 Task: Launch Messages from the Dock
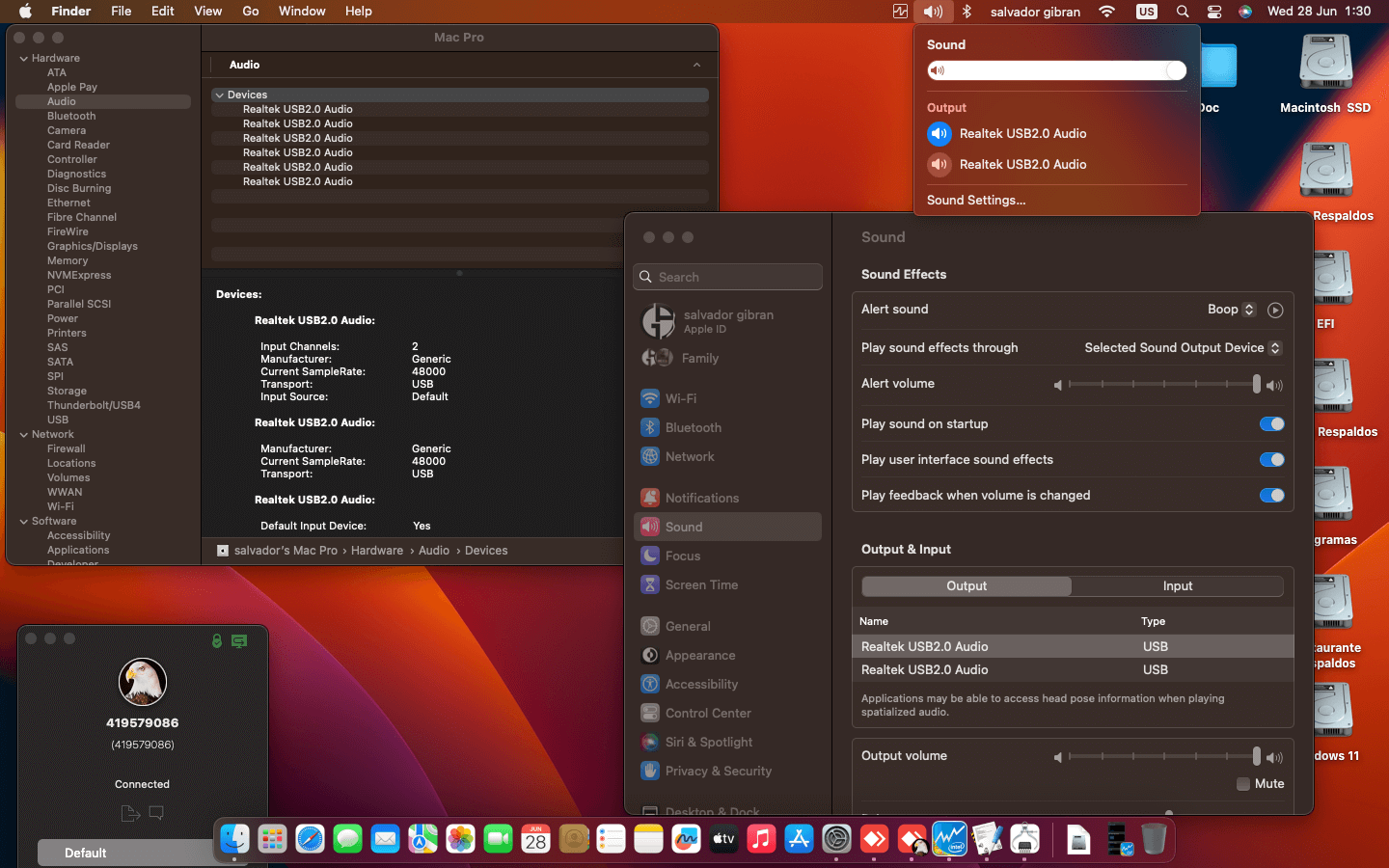(347, 839)
